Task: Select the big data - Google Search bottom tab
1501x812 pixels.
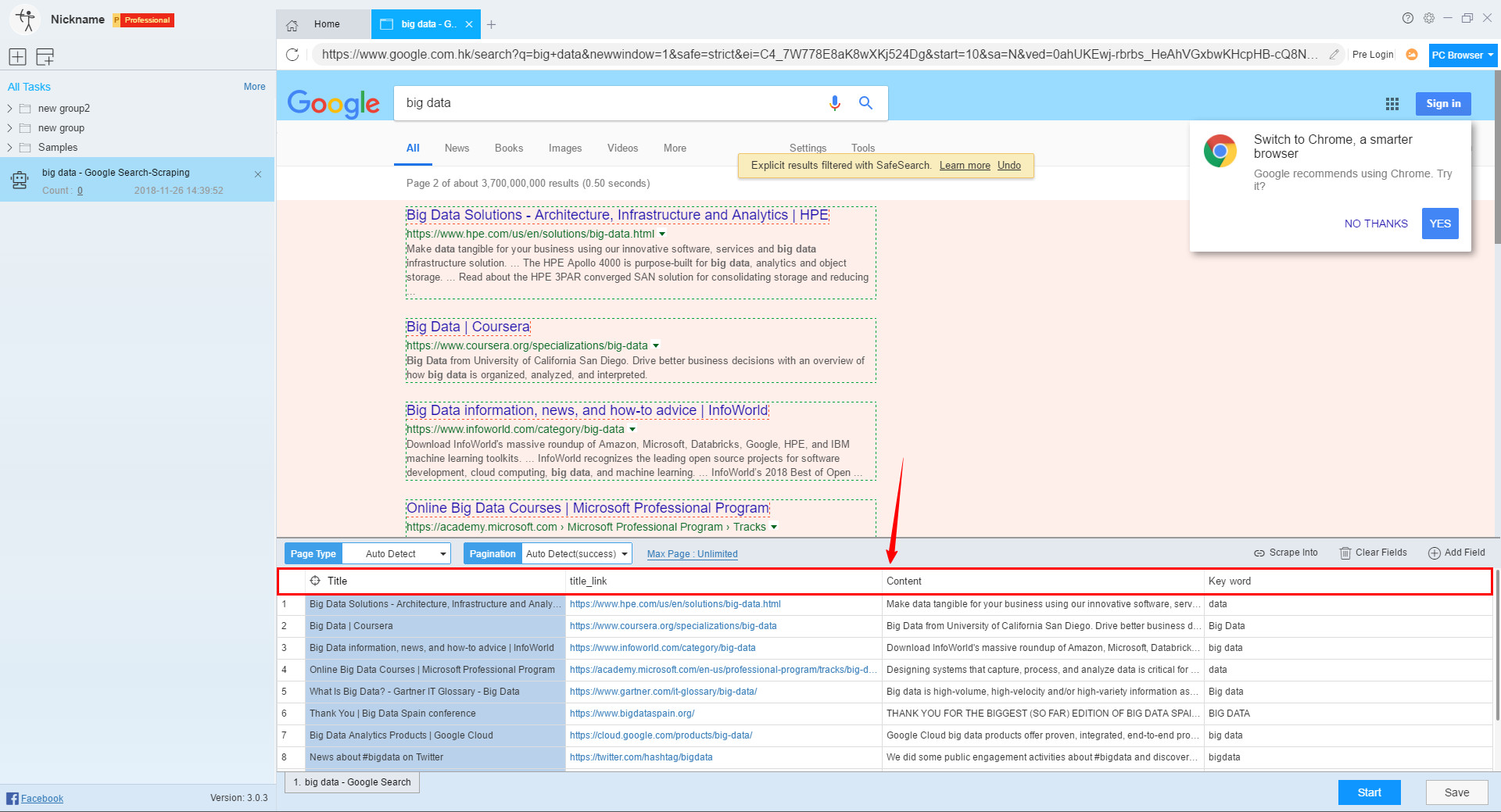Action: point(352,782)
